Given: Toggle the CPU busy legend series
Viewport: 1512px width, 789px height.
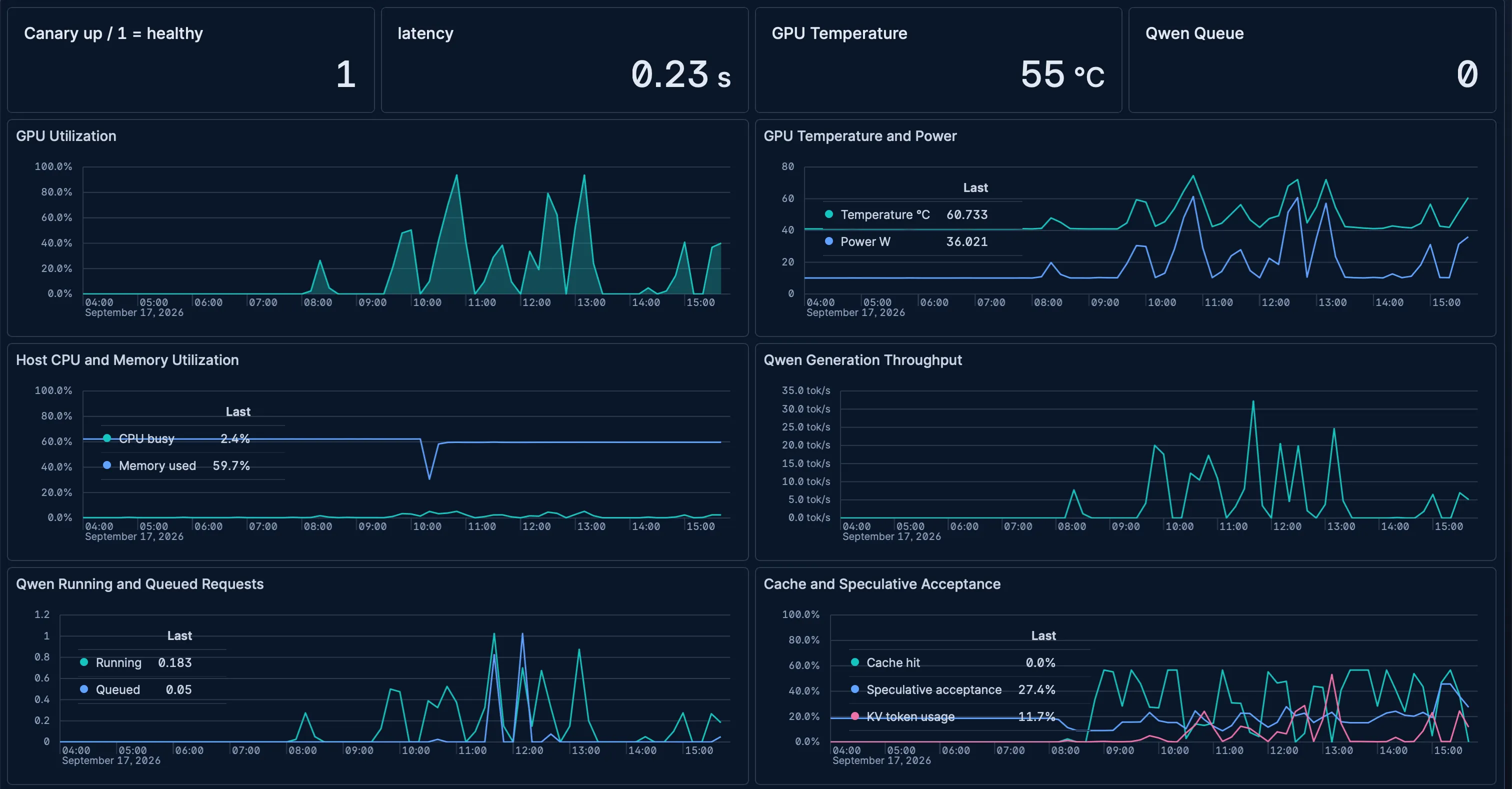Looking at the screenshot, I should coord(146,438).
